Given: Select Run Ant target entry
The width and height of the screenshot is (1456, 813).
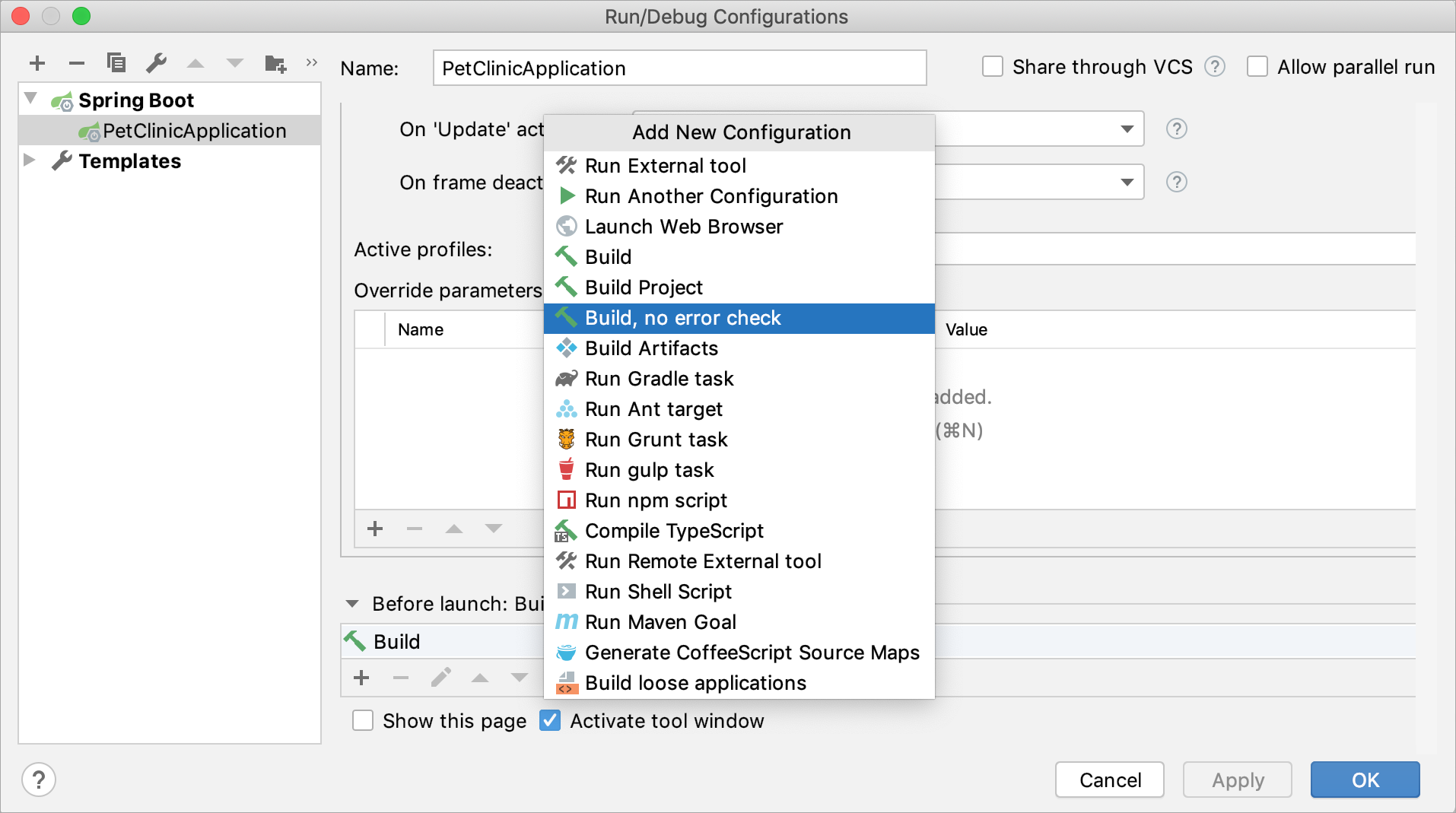Looking at the screenshot, I should coord(739,409).
